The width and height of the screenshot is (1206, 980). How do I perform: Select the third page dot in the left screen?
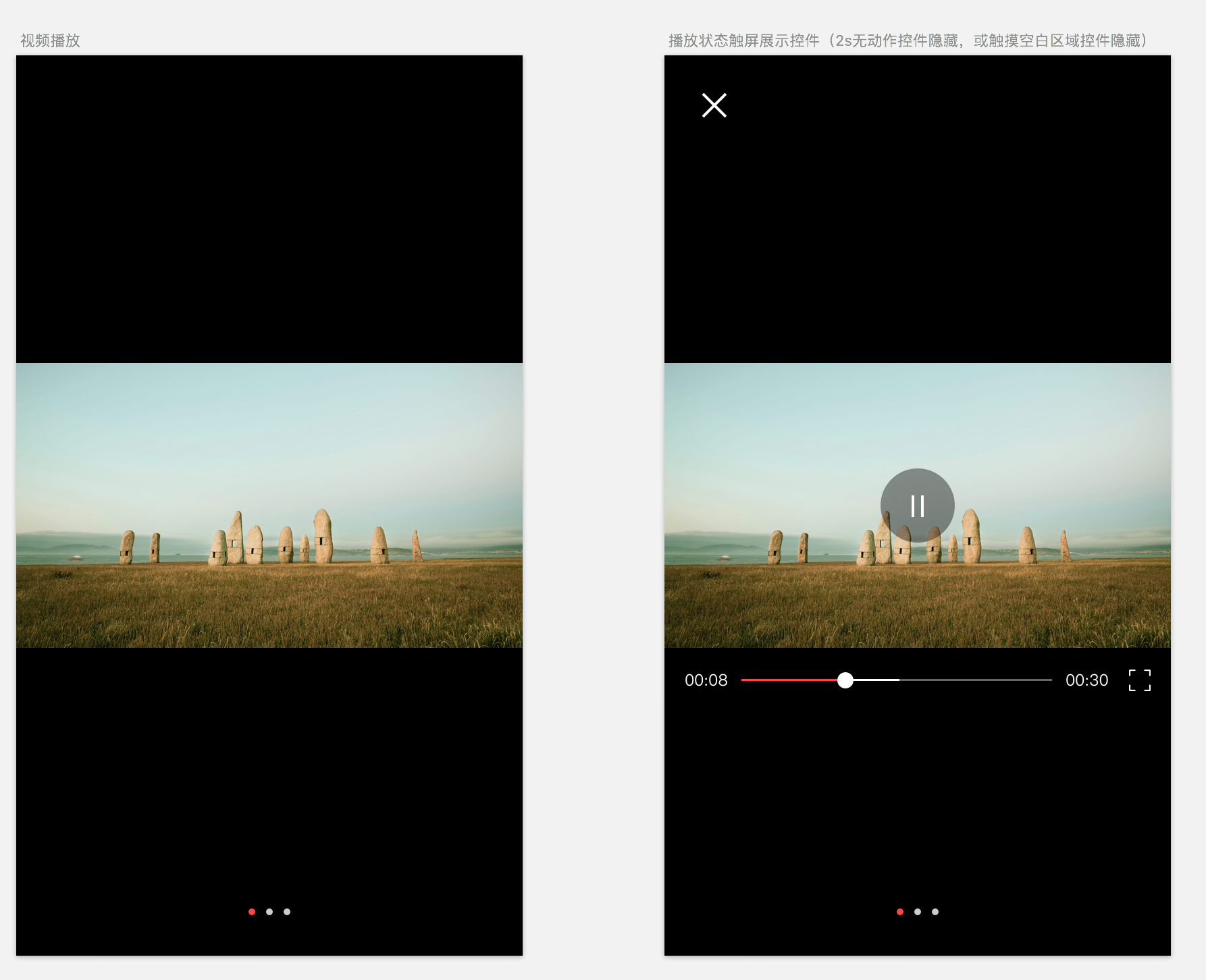[x=287, y=912]
